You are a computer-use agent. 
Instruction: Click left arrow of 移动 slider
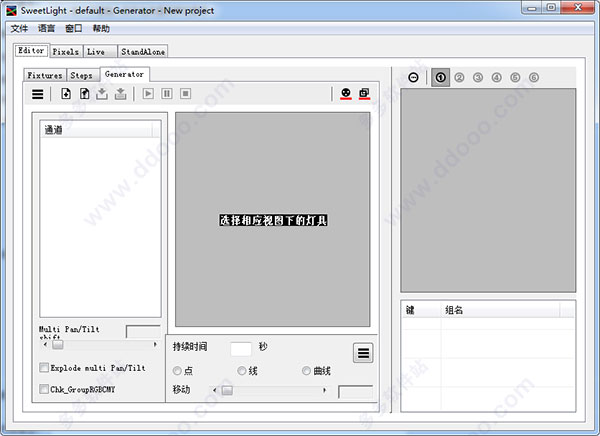(215, 390)
